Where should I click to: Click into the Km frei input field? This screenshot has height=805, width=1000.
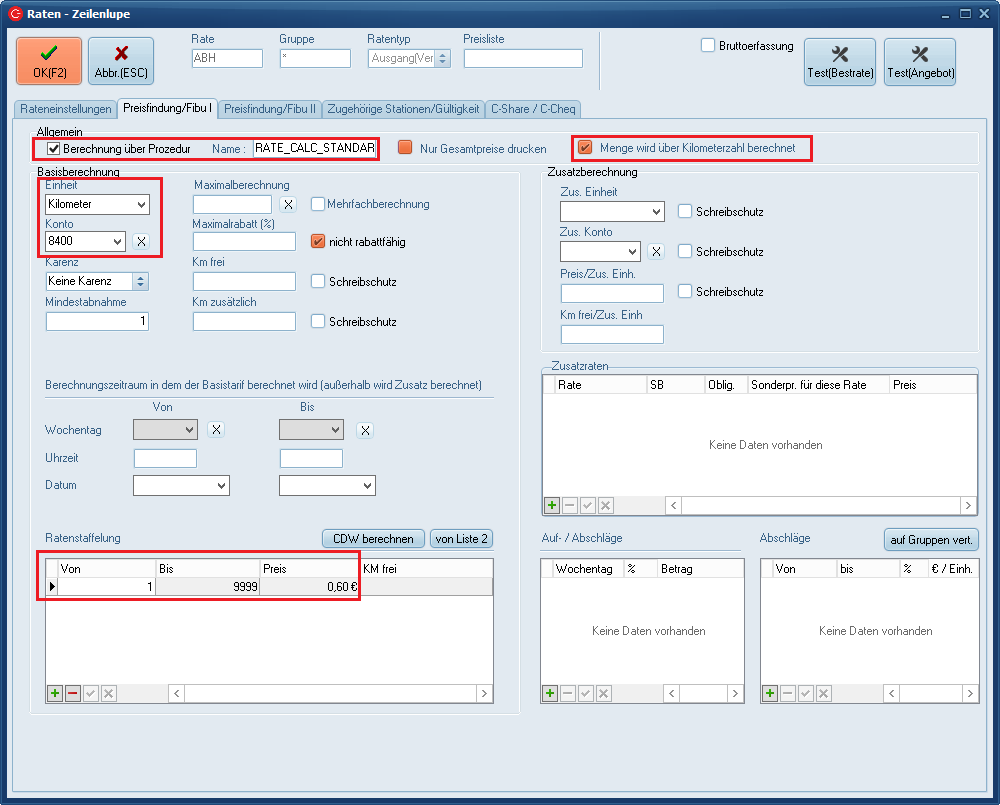(244, 282)
